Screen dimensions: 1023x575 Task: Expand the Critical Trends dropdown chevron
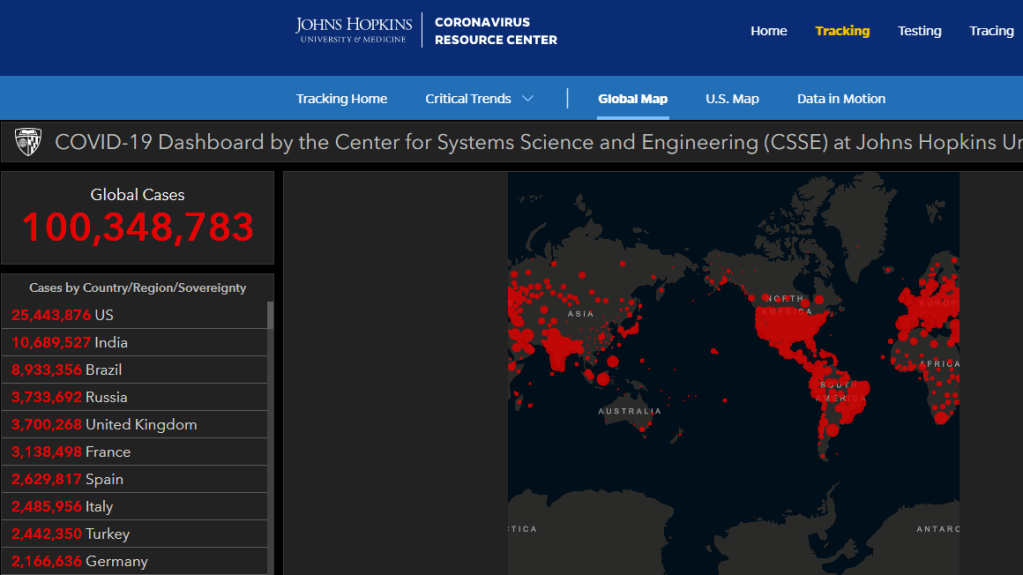point(528,99)
